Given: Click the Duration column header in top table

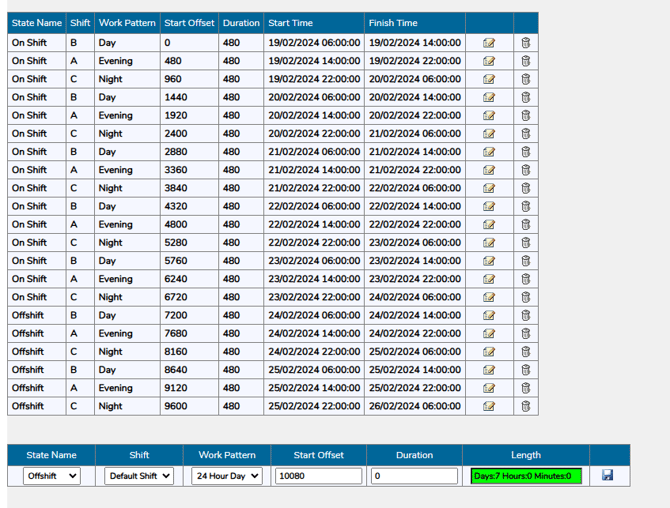Looking at the screenshot, I should [241, 23].
